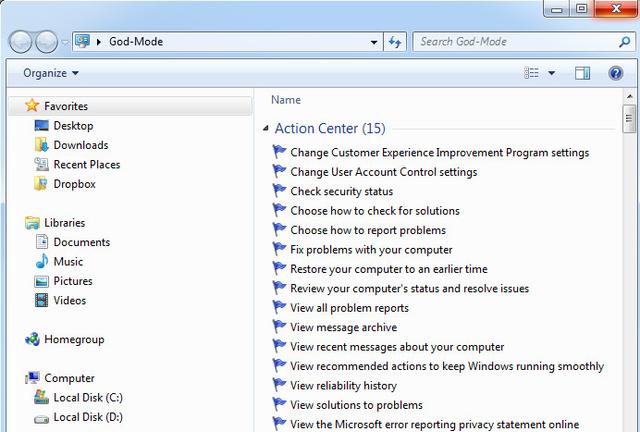The width and height of the screenshot is (640, 432).
Task: Open Local Disk (D:)
Action: click(x=88, y=417)
